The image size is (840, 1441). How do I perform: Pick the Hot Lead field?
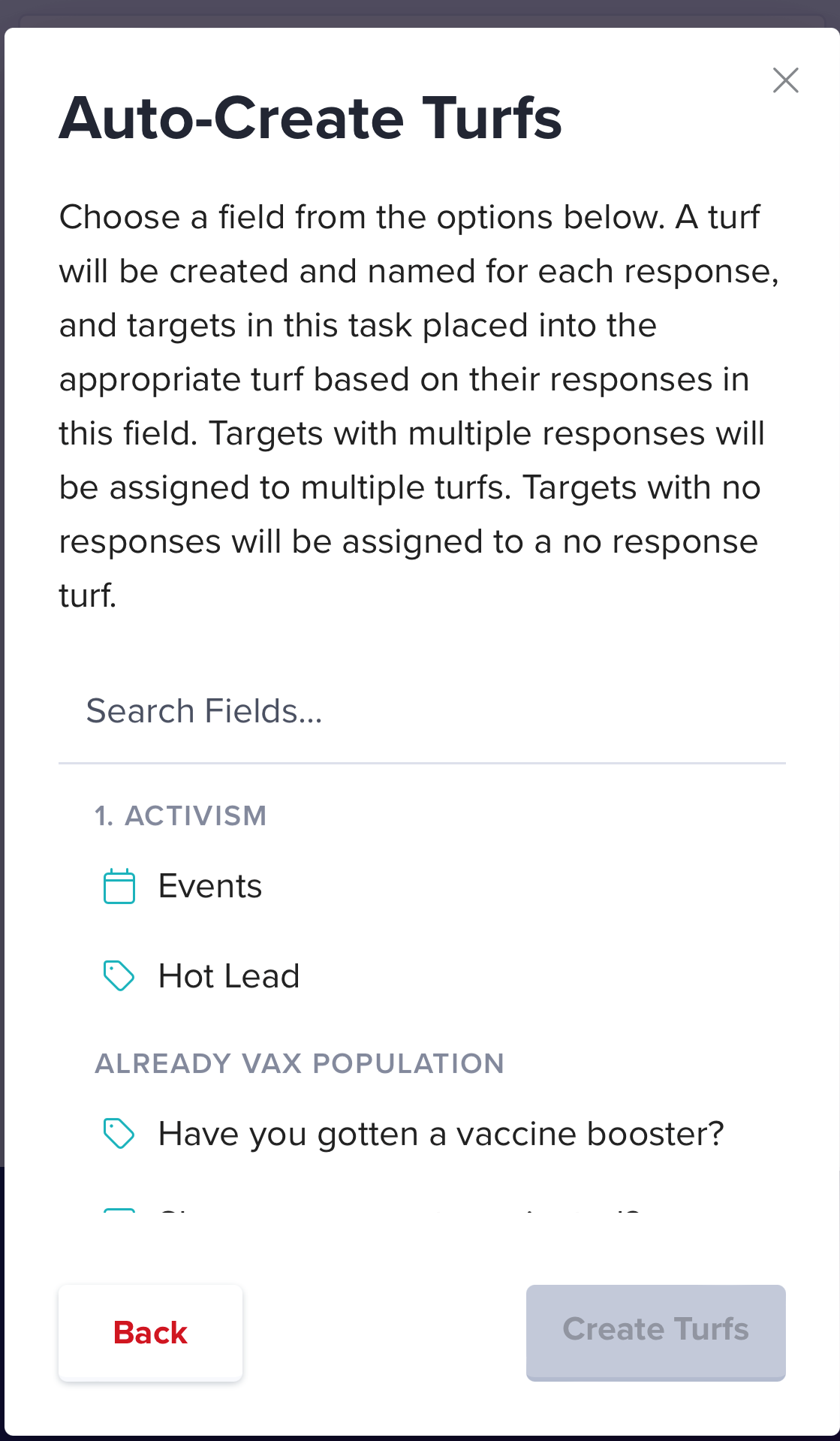229,976
